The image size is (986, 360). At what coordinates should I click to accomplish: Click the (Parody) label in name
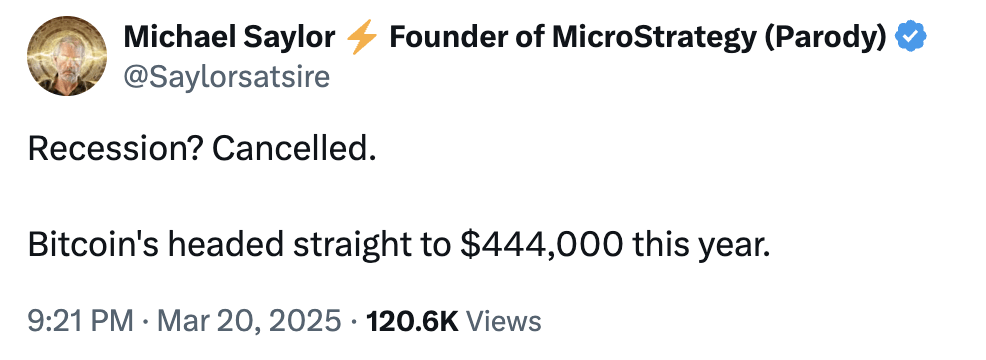[x=824, y=38]
